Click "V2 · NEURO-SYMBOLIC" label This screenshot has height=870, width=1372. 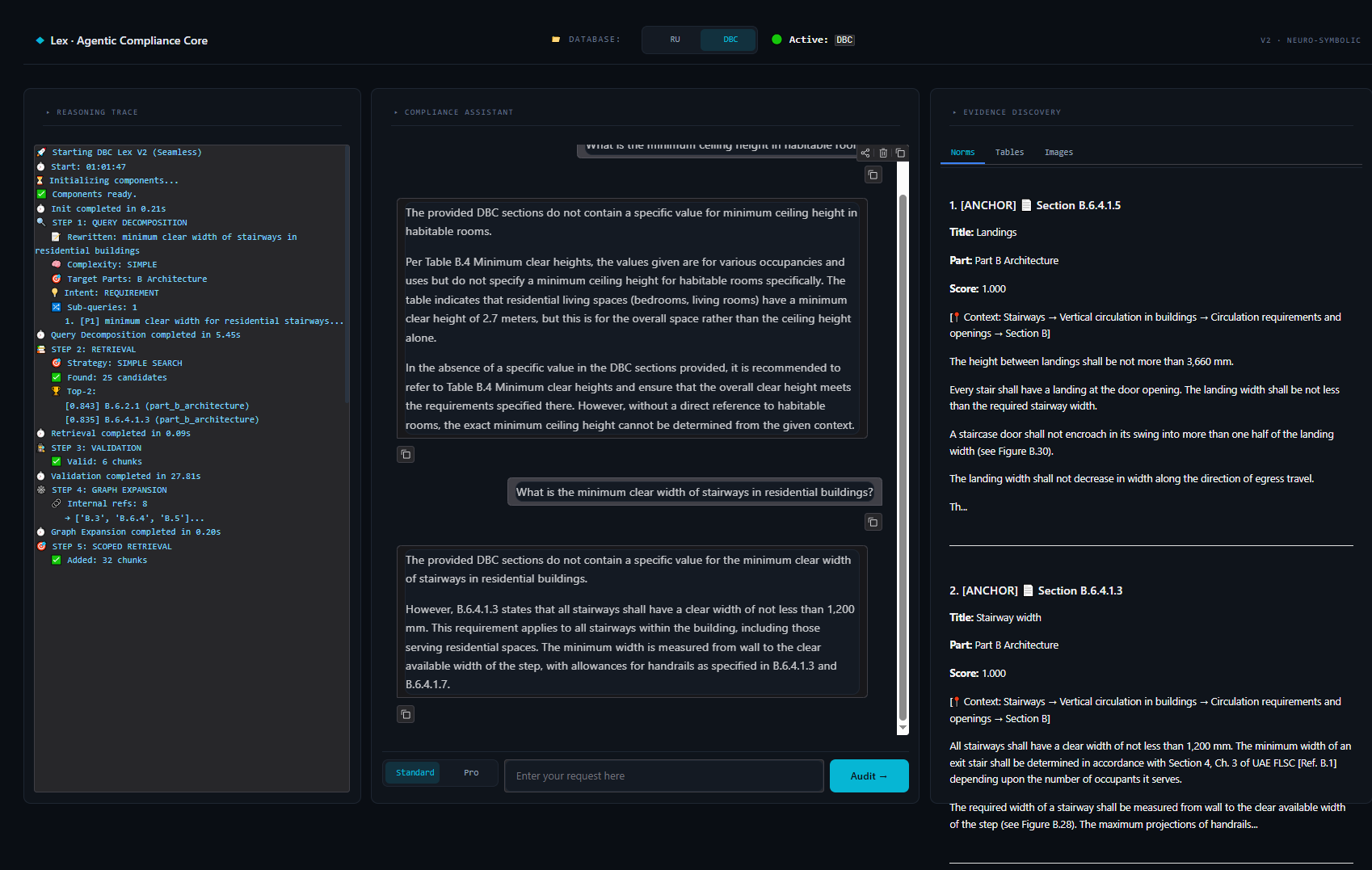(1310, 40)
